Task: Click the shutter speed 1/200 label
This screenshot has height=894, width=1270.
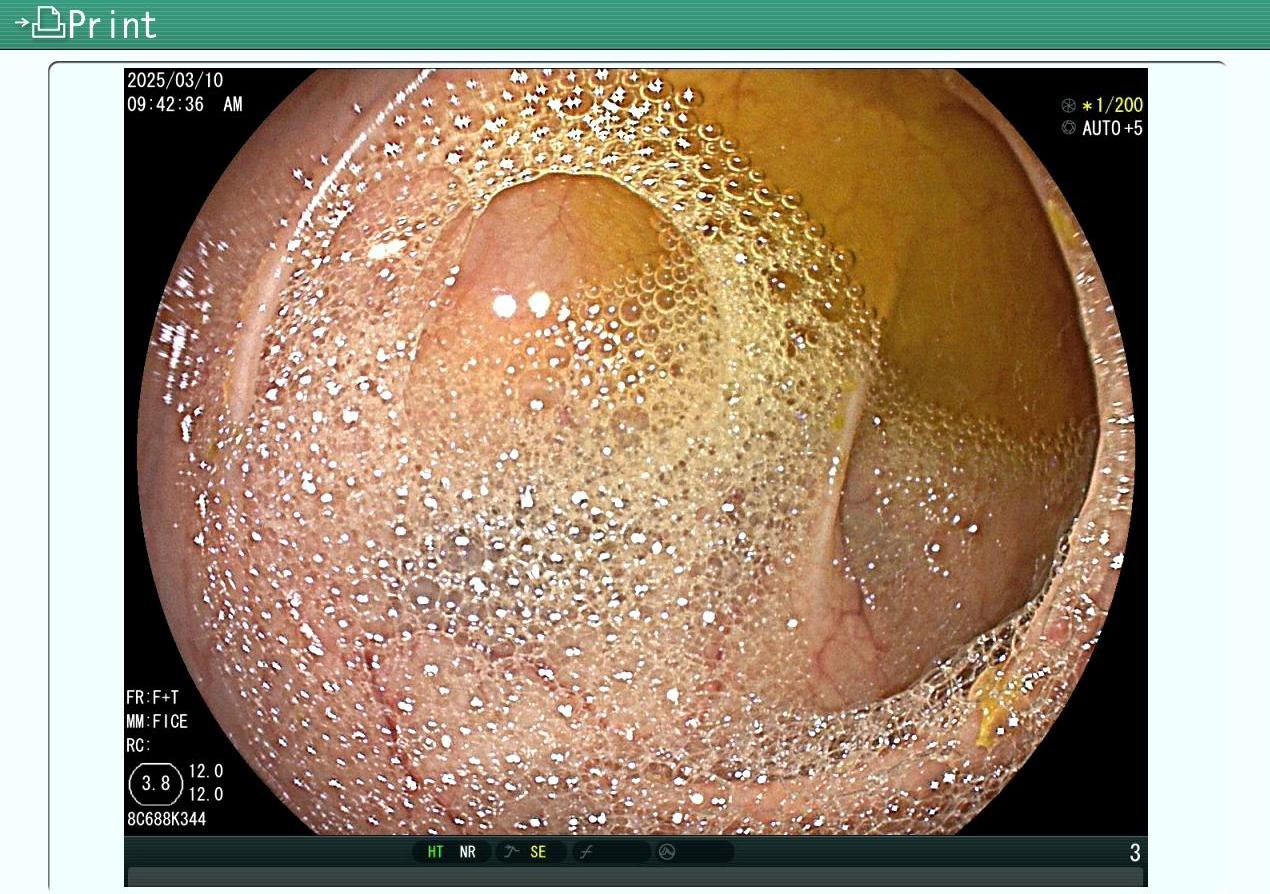Action: [1112, 105]
